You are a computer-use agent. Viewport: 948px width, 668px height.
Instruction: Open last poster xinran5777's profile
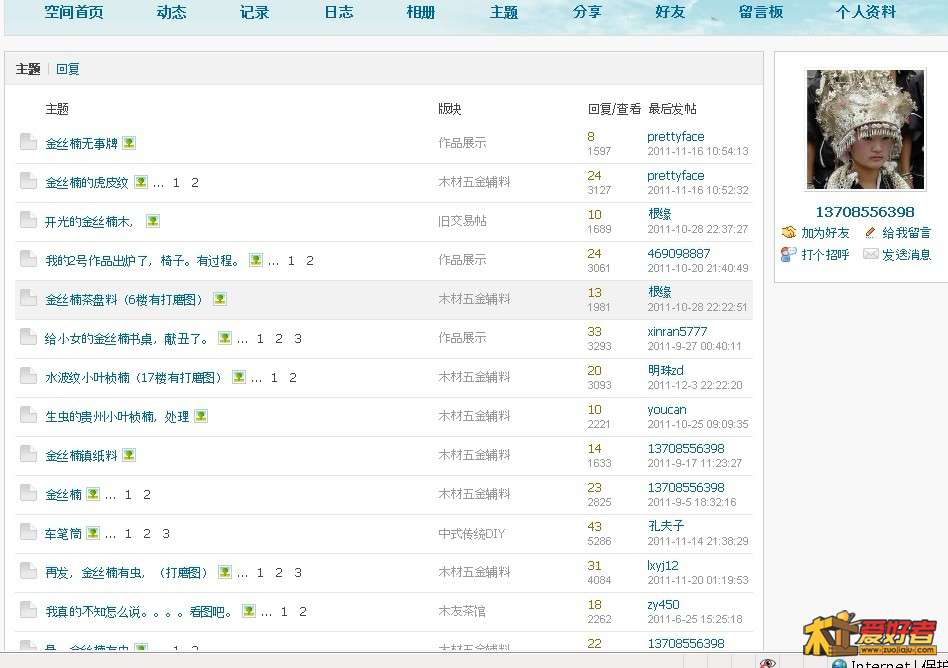coord(677,331)
